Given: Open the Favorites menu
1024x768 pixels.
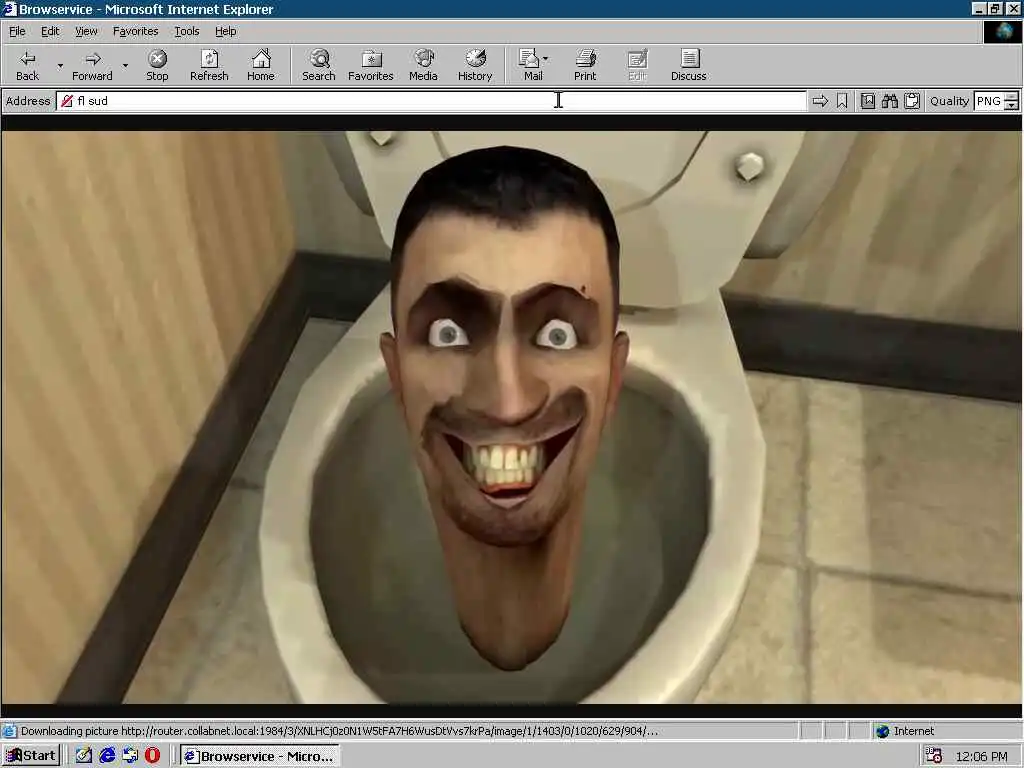Looking at the screenshot, I should tap(135, 31).
